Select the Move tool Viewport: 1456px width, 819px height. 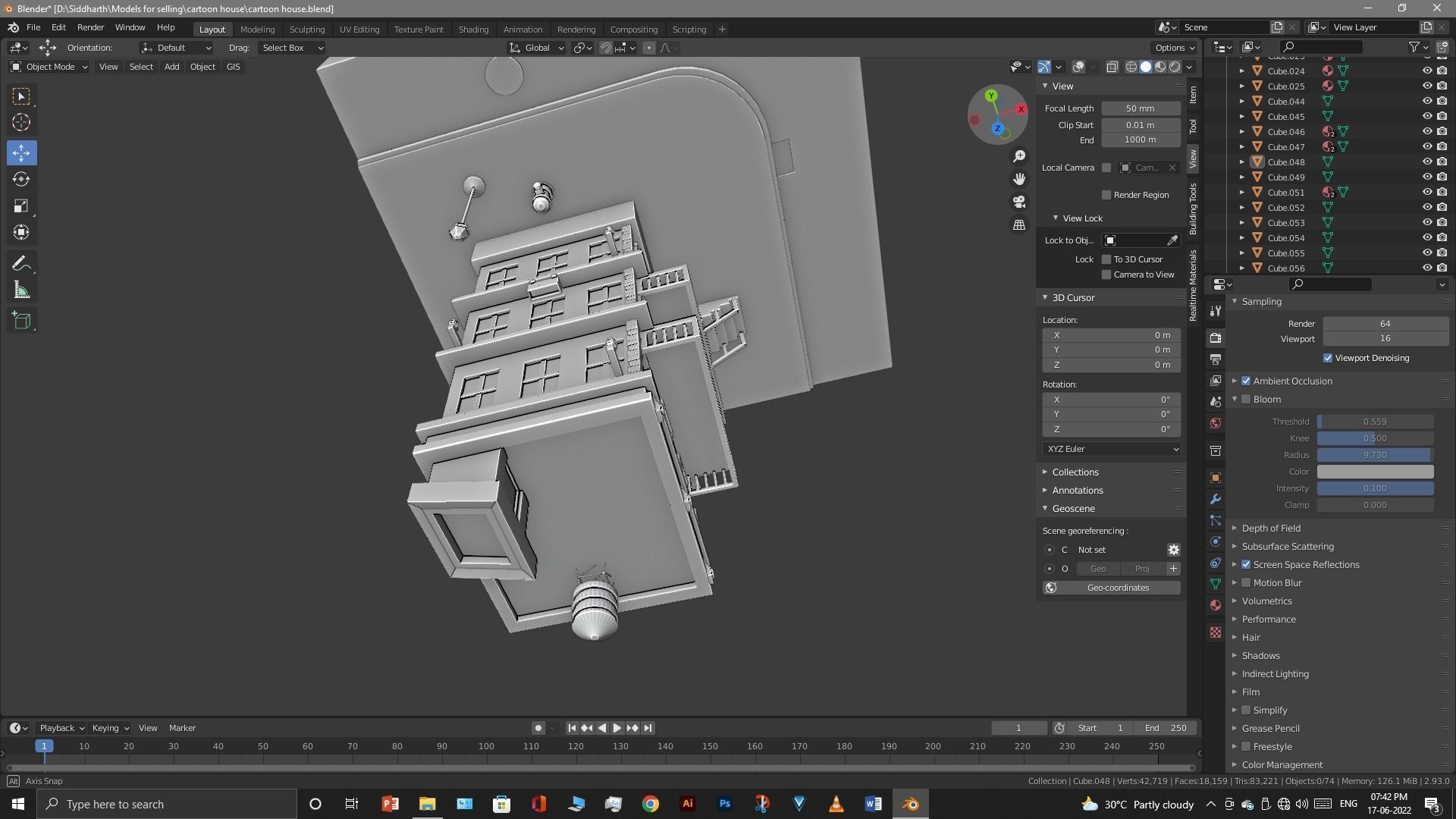(x=21, y=153)
